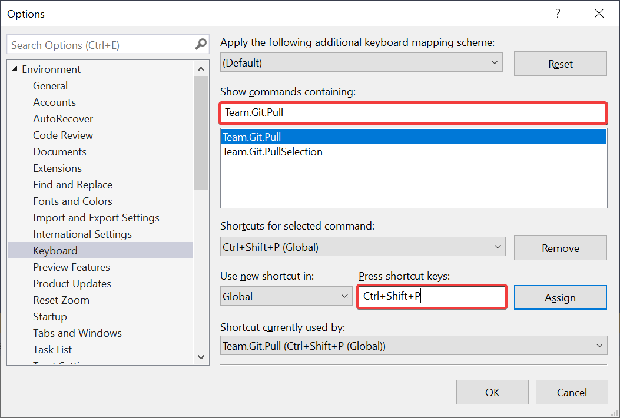Collapse the Environment tree node
The width and height of the screenshot is (620, 418).
pyautogui.click(x=14, y=69)
